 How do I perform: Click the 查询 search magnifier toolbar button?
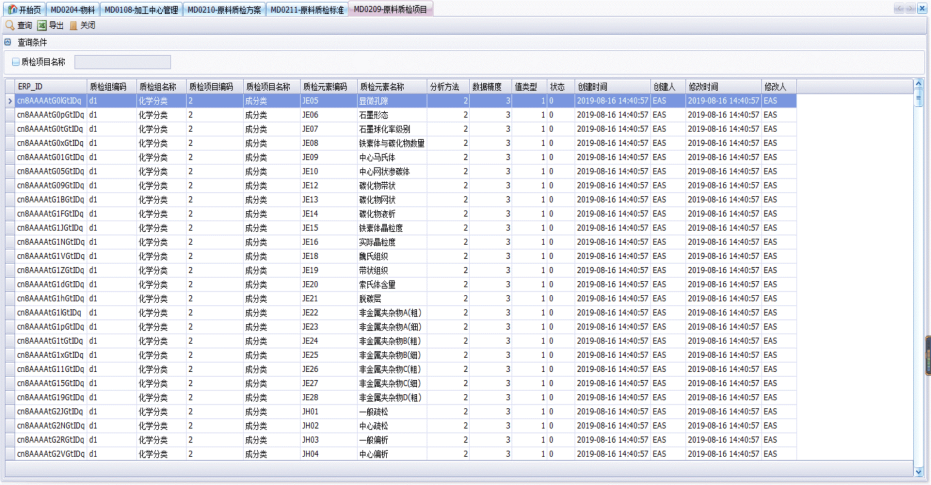click(x=18, y=26)
